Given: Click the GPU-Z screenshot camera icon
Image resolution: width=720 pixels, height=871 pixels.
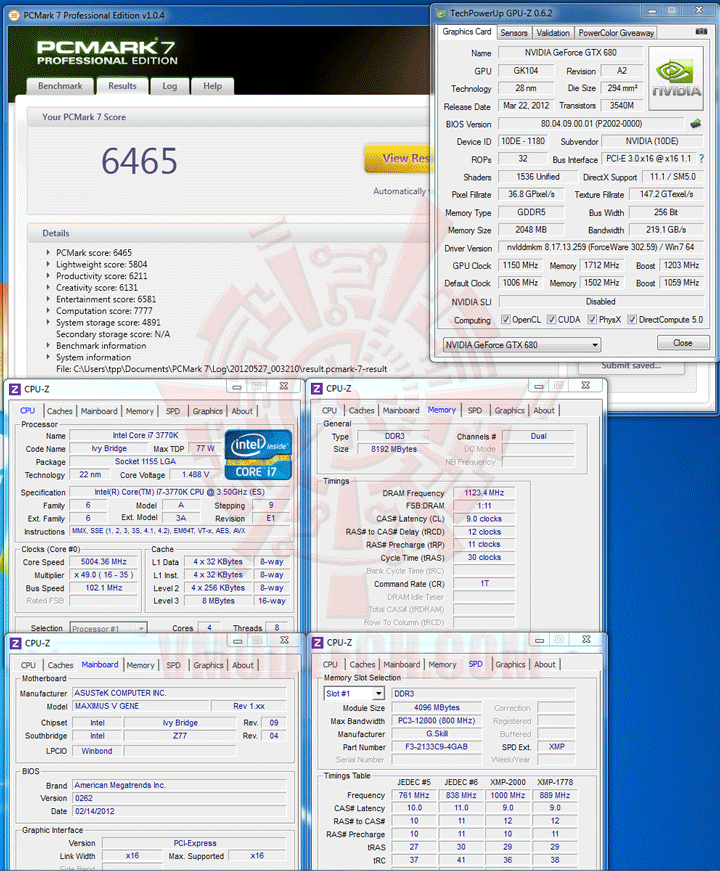Looking at the screenshot, I should (702, 32).
